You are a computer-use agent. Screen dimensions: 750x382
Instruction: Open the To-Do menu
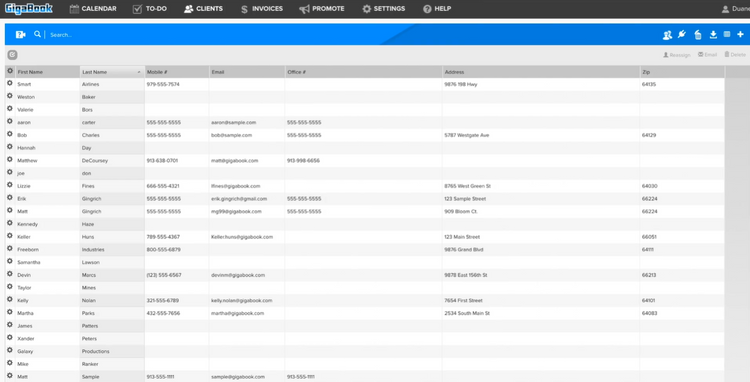click(x=150, y=9)
